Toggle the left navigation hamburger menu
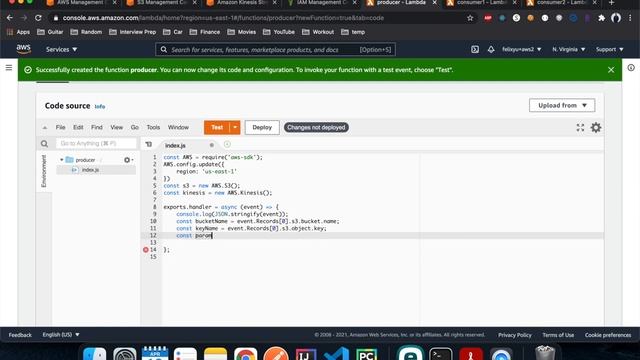Image resolution: width=640 pixels, height=360 pixels. (x=9, y=68)
